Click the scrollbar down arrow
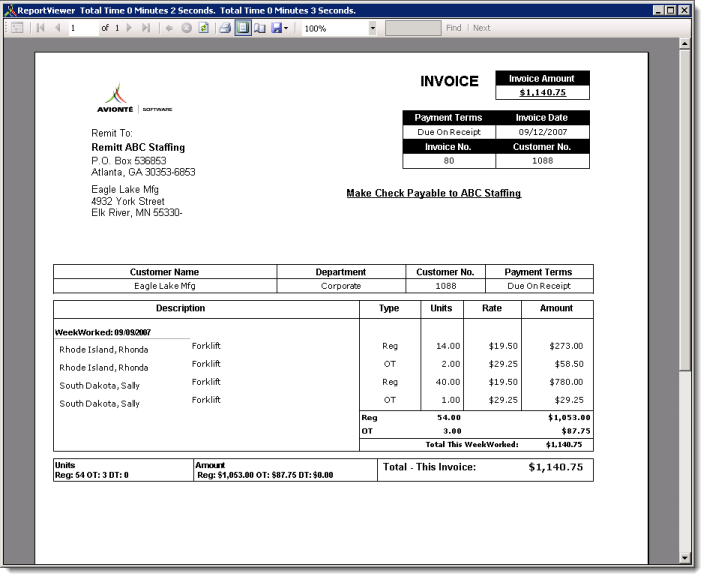 (x=684, y=557)
